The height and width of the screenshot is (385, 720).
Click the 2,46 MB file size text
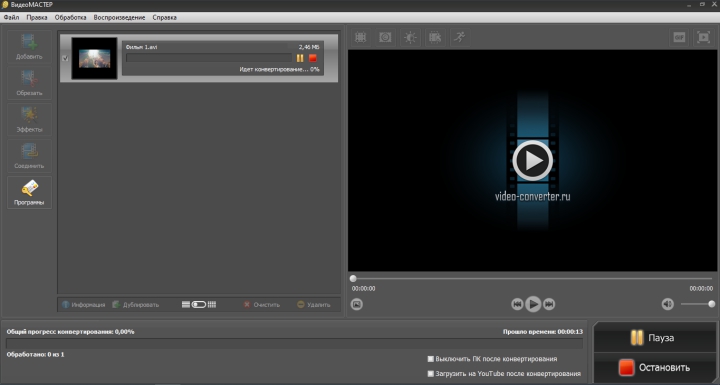[309, 47]
